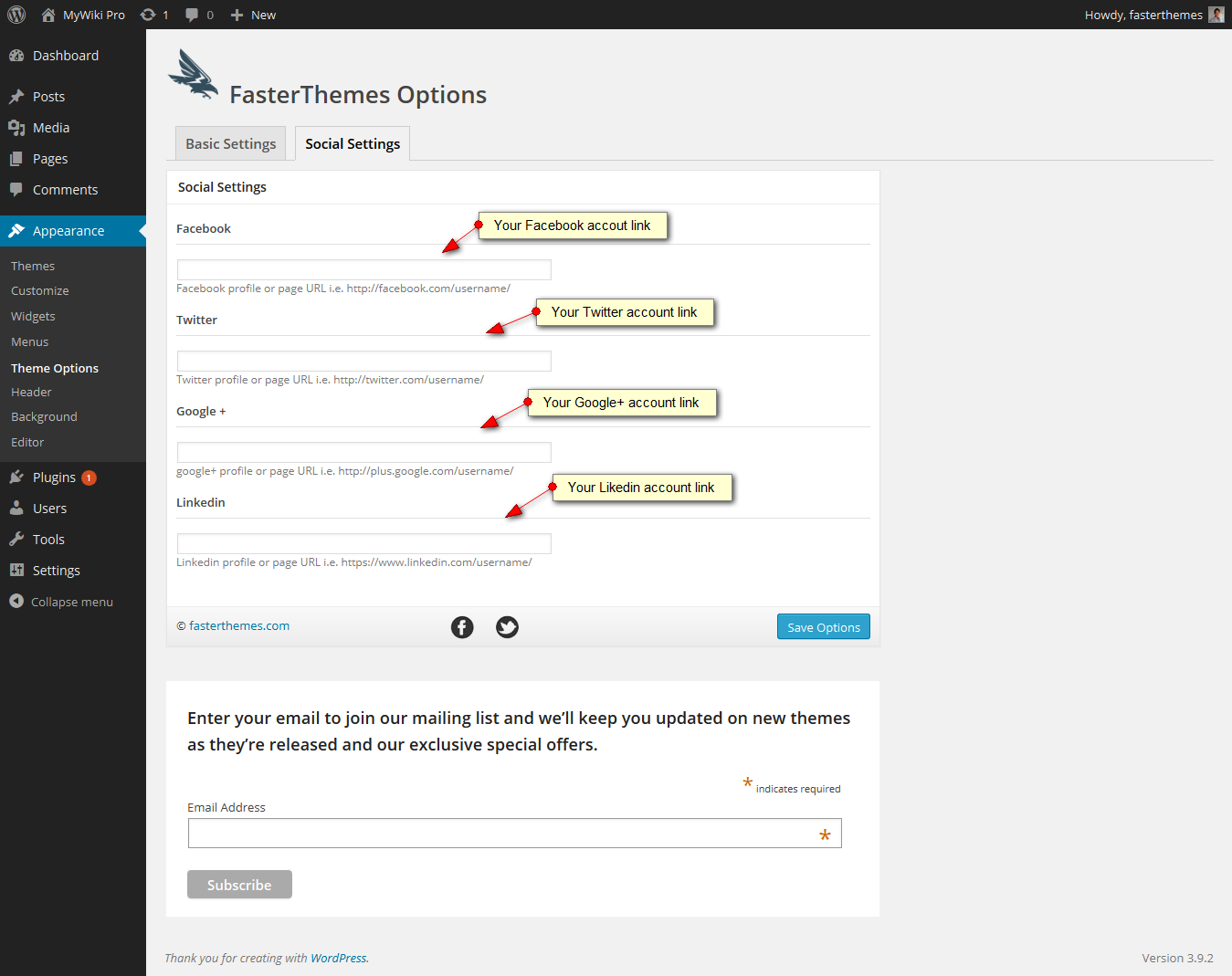This screenshot has height=976, width=1232.
Task: Click the Posts pushpin icon
Action: [x=16, y=97]
